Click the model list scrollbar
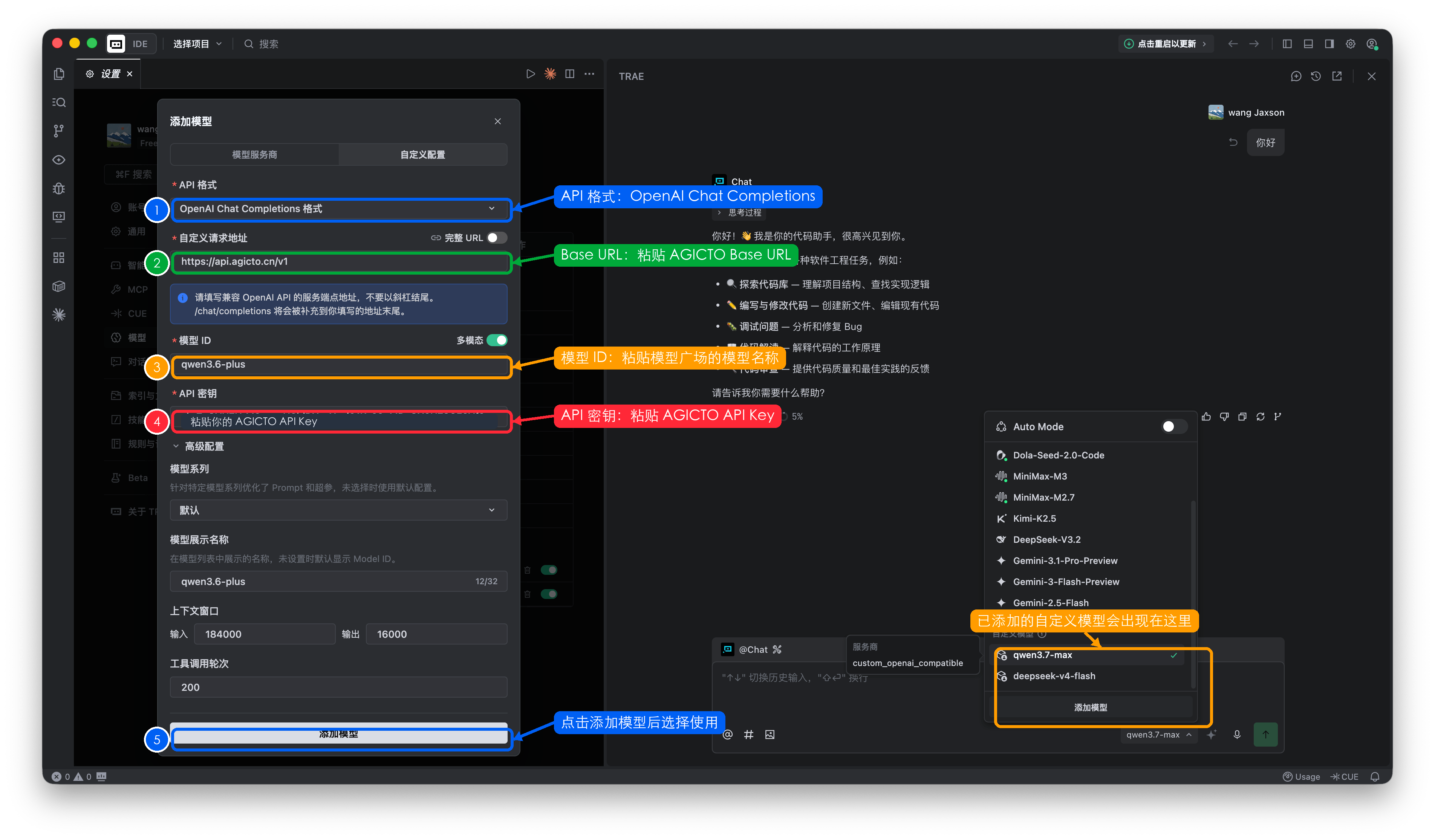This screenshot has height=840, width=1435. click(1193, 594)
